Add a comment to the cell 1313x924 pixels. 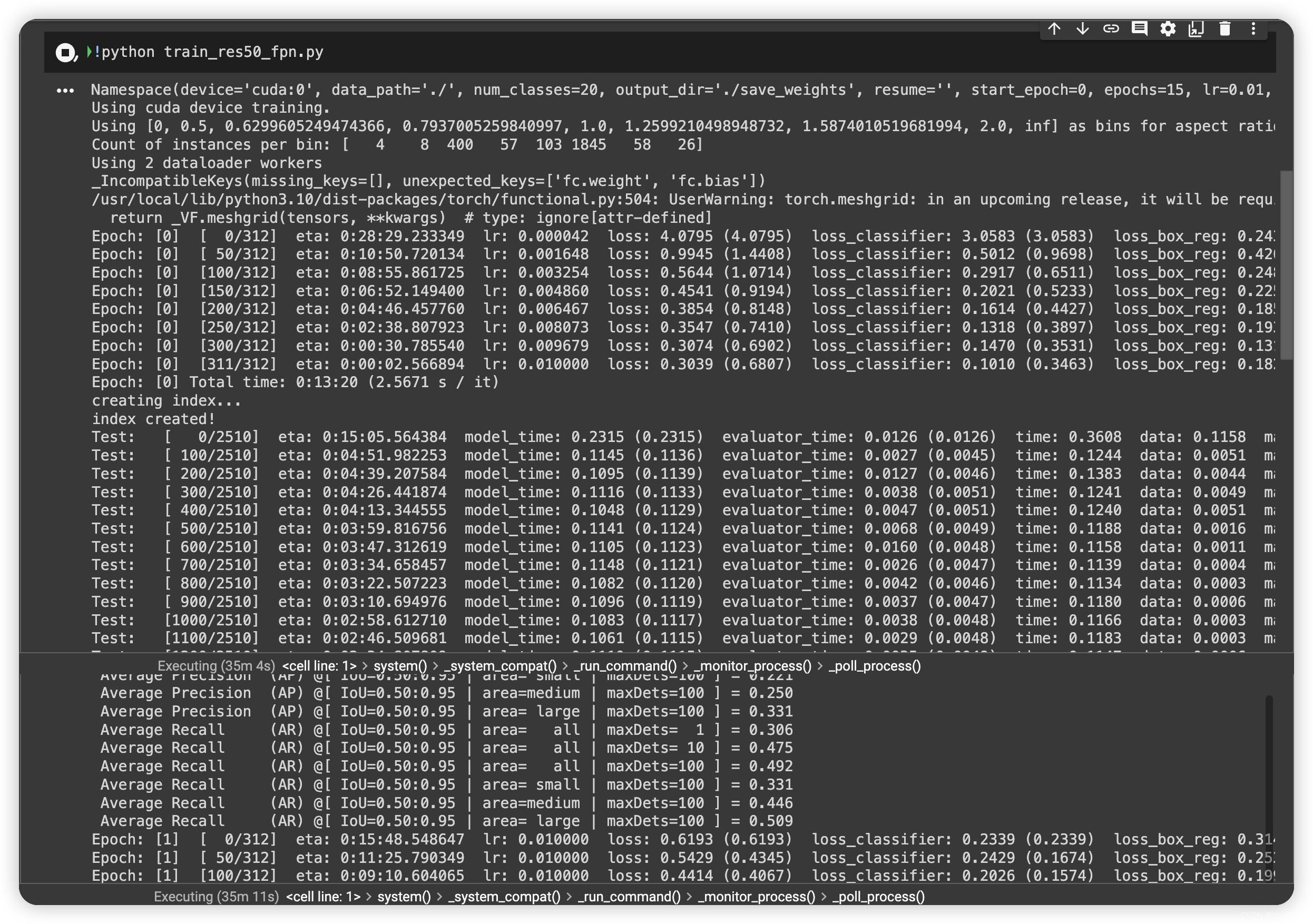click(1139, 28)
